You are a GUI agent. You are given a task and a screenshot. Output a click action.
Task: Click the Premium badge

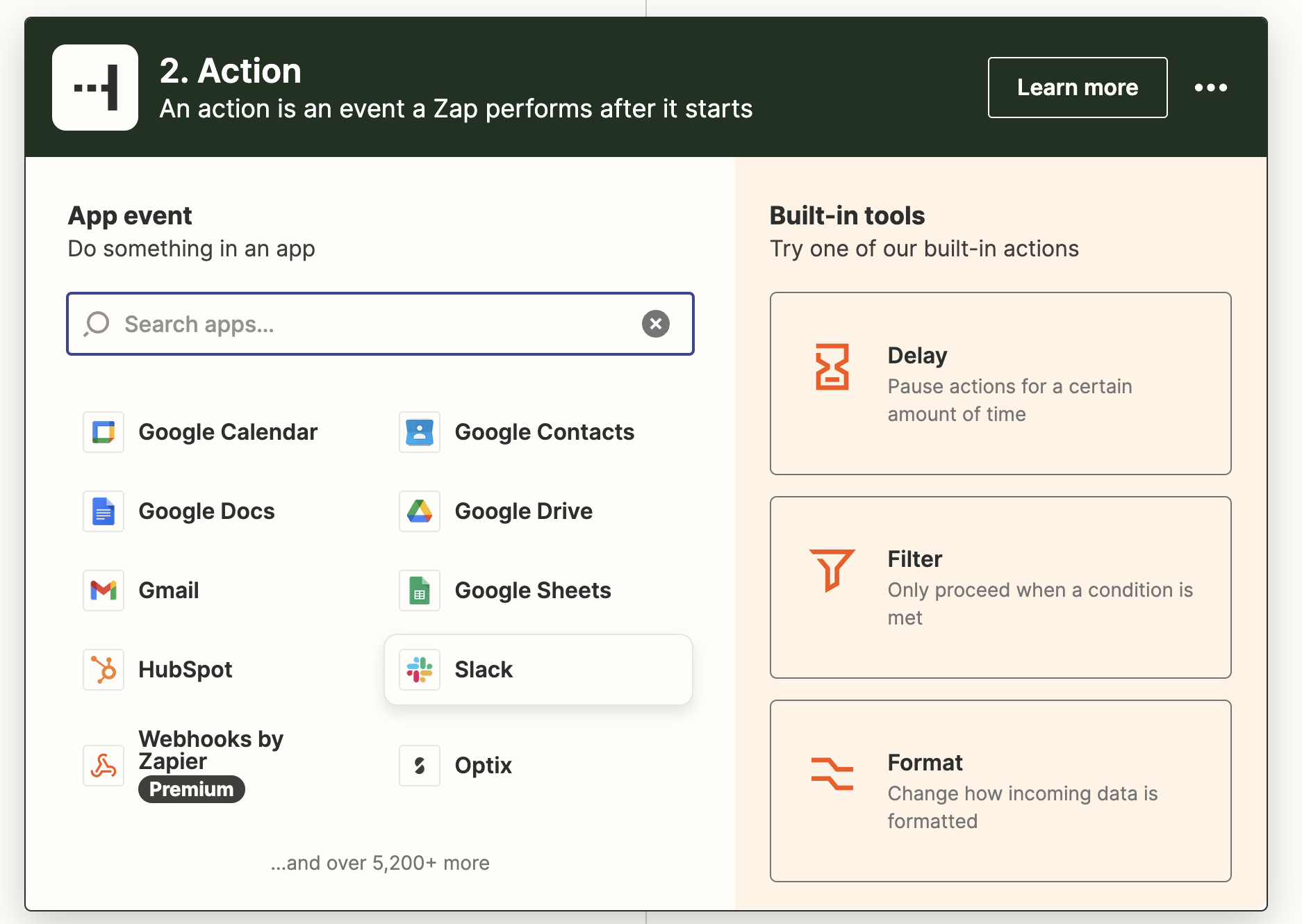[192, 789]
